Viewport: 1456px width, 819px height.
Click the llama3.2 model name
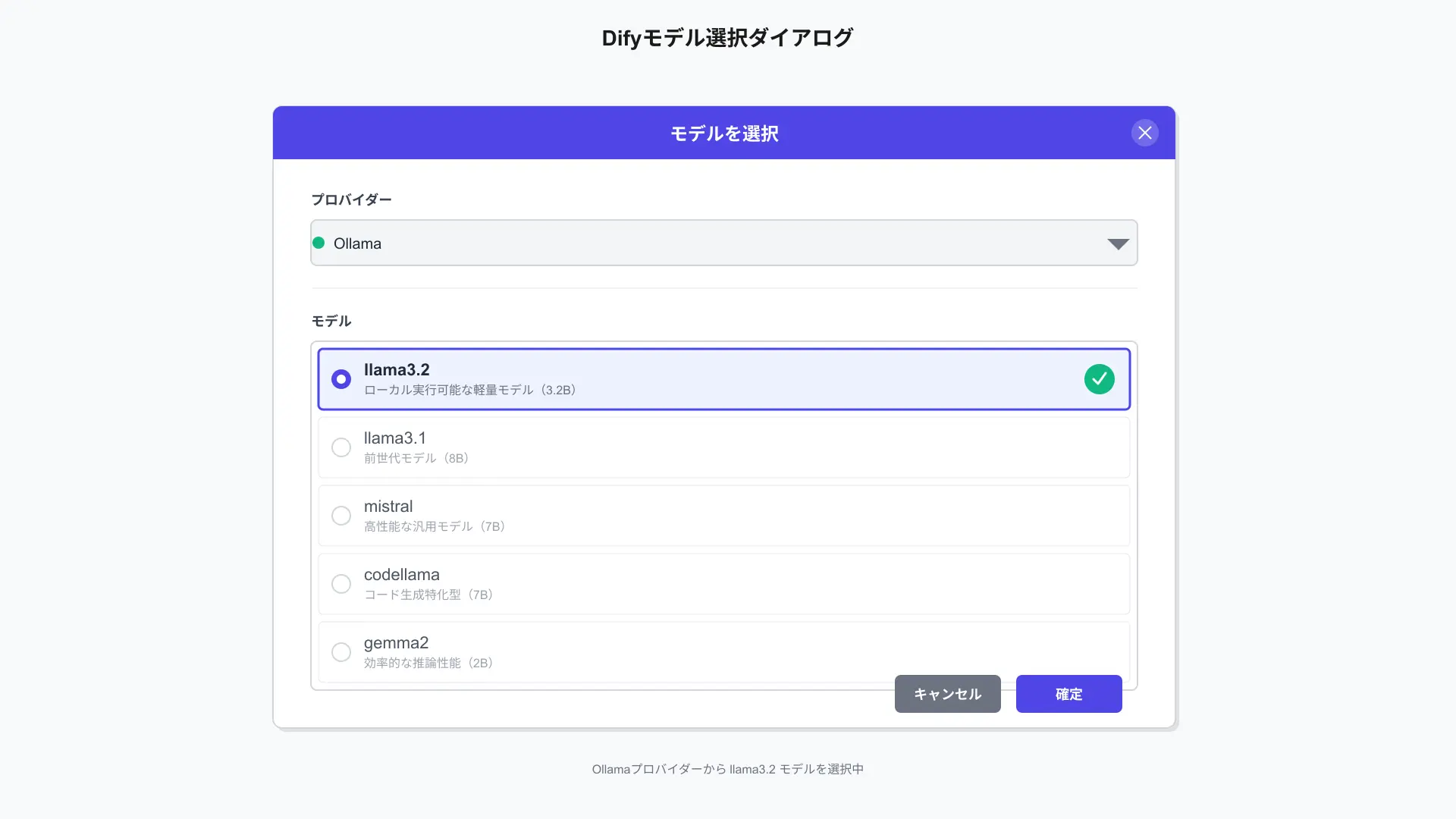coord(397,370)
